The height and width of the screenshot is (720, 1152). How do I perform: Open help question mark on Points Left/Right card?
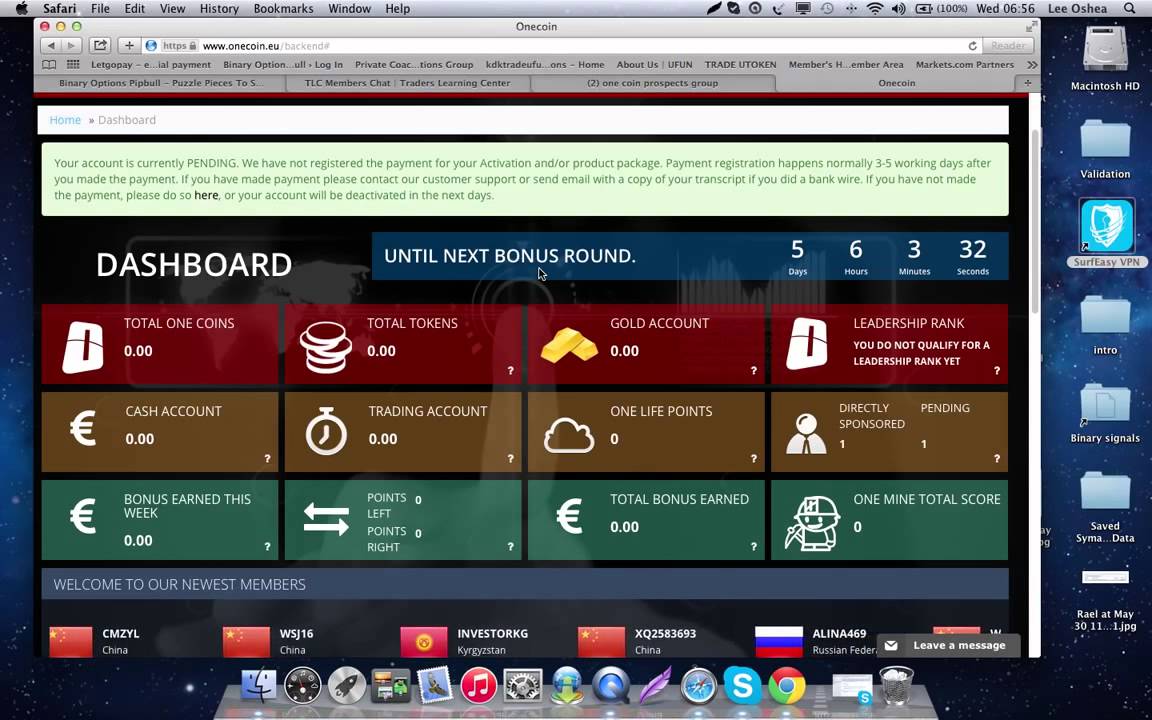click(x=511, y=547)
